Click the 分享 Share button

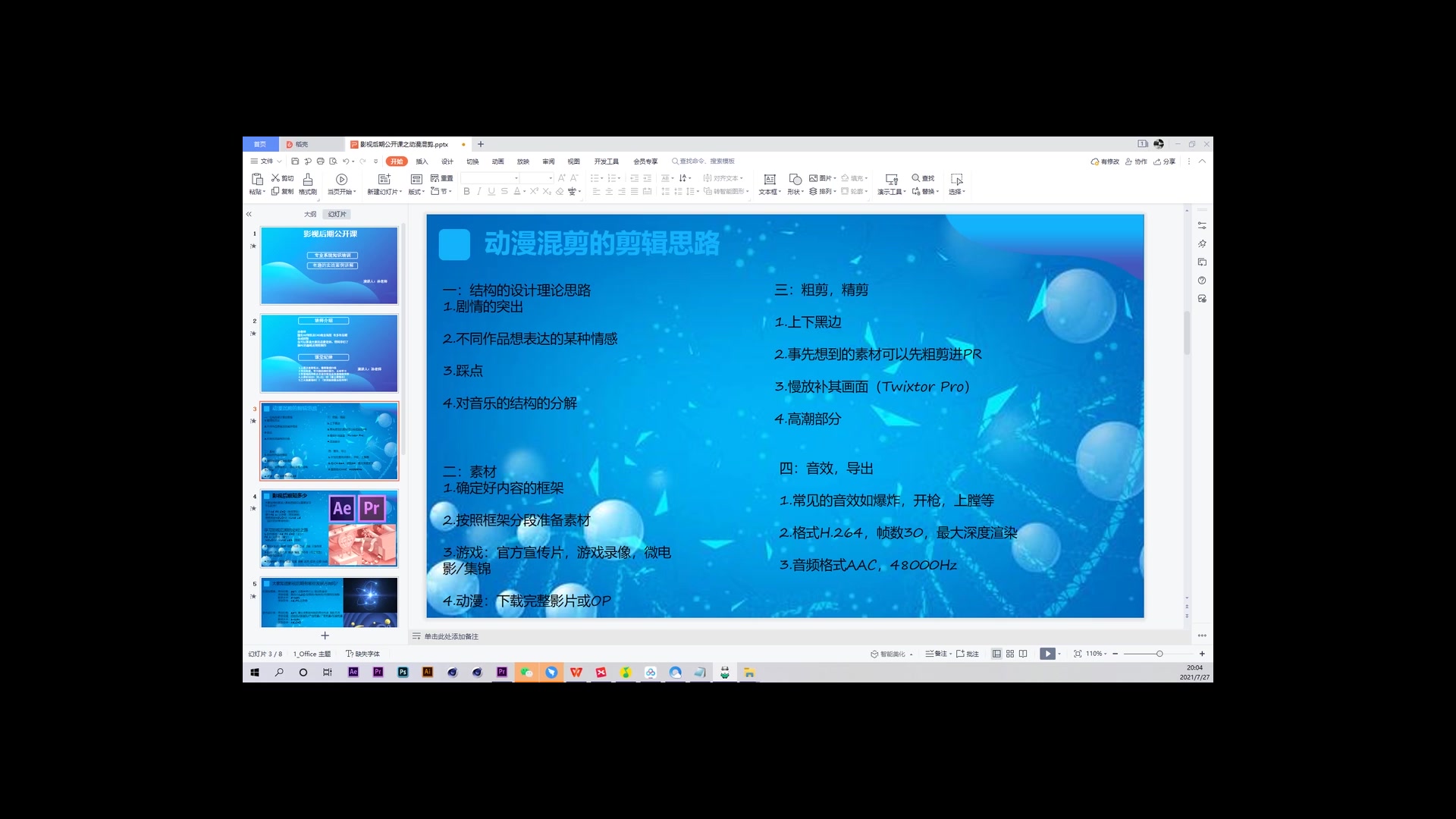(1165, 162)
